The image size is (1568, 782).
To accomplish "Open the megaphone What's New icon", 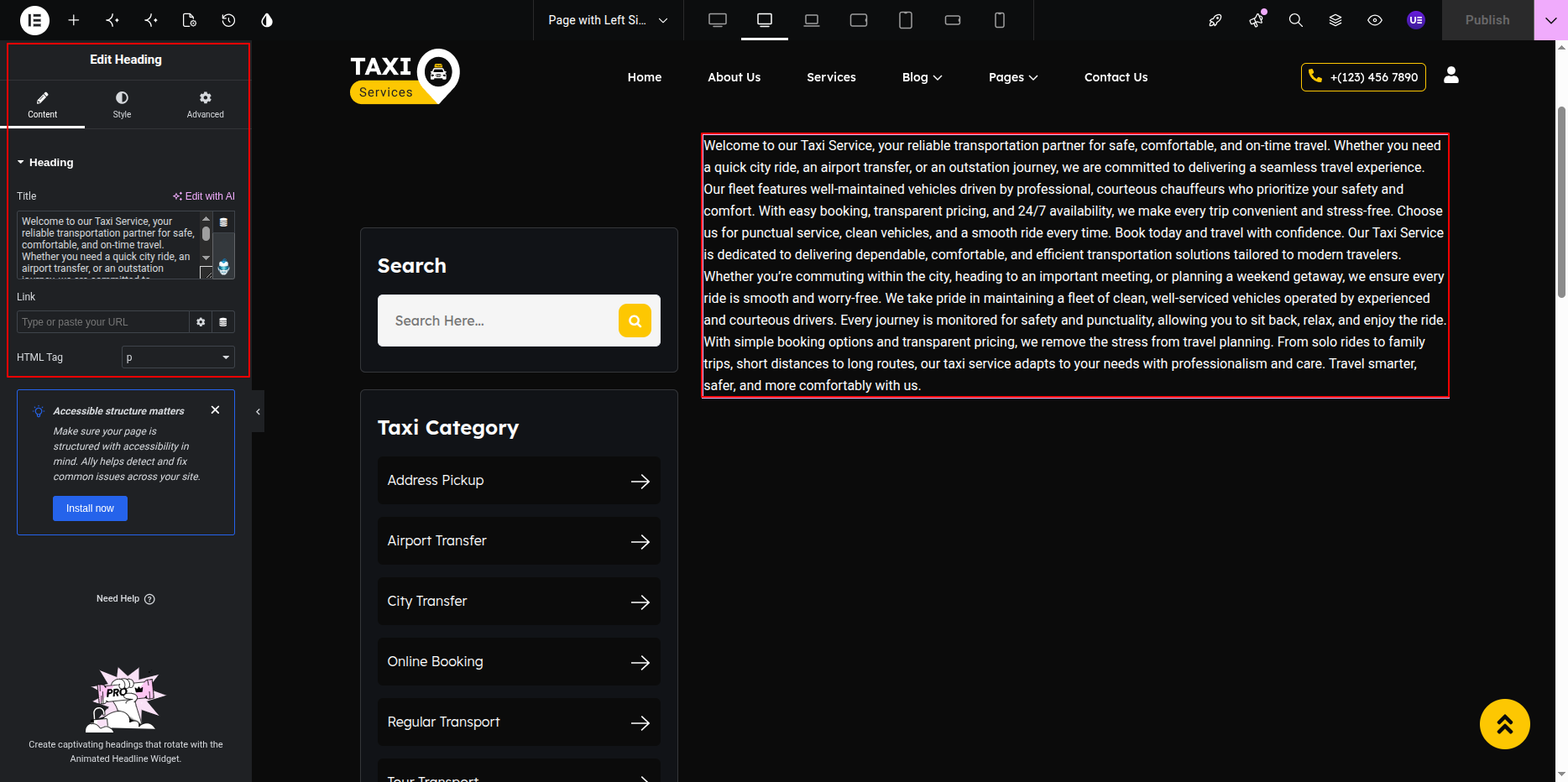I will pos(1257,20).
